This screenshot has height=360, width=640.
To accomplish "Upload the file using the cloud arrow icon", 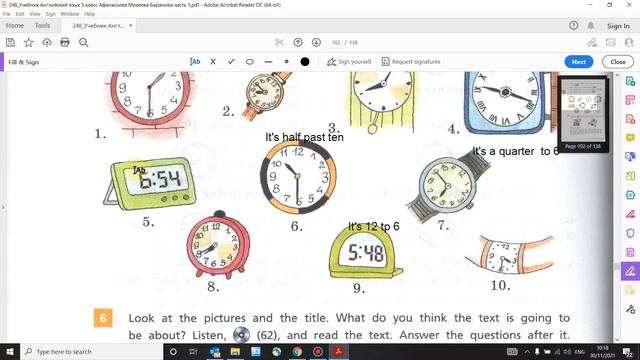I will (47, 42).
